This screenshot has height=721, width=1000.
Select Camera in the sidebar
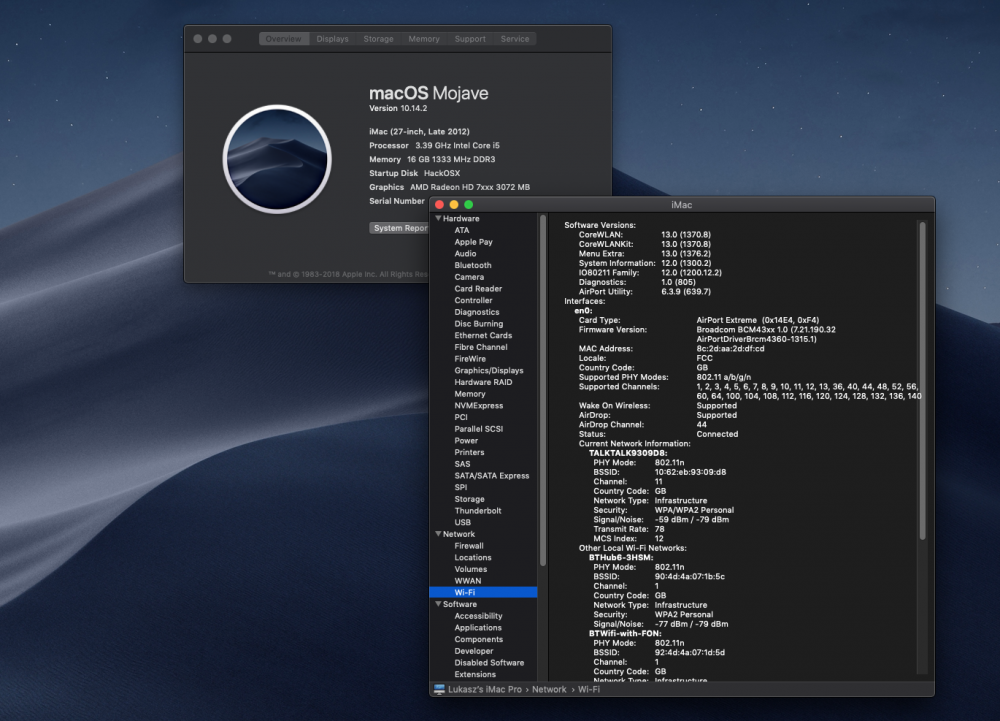click(x=469, y=277)
